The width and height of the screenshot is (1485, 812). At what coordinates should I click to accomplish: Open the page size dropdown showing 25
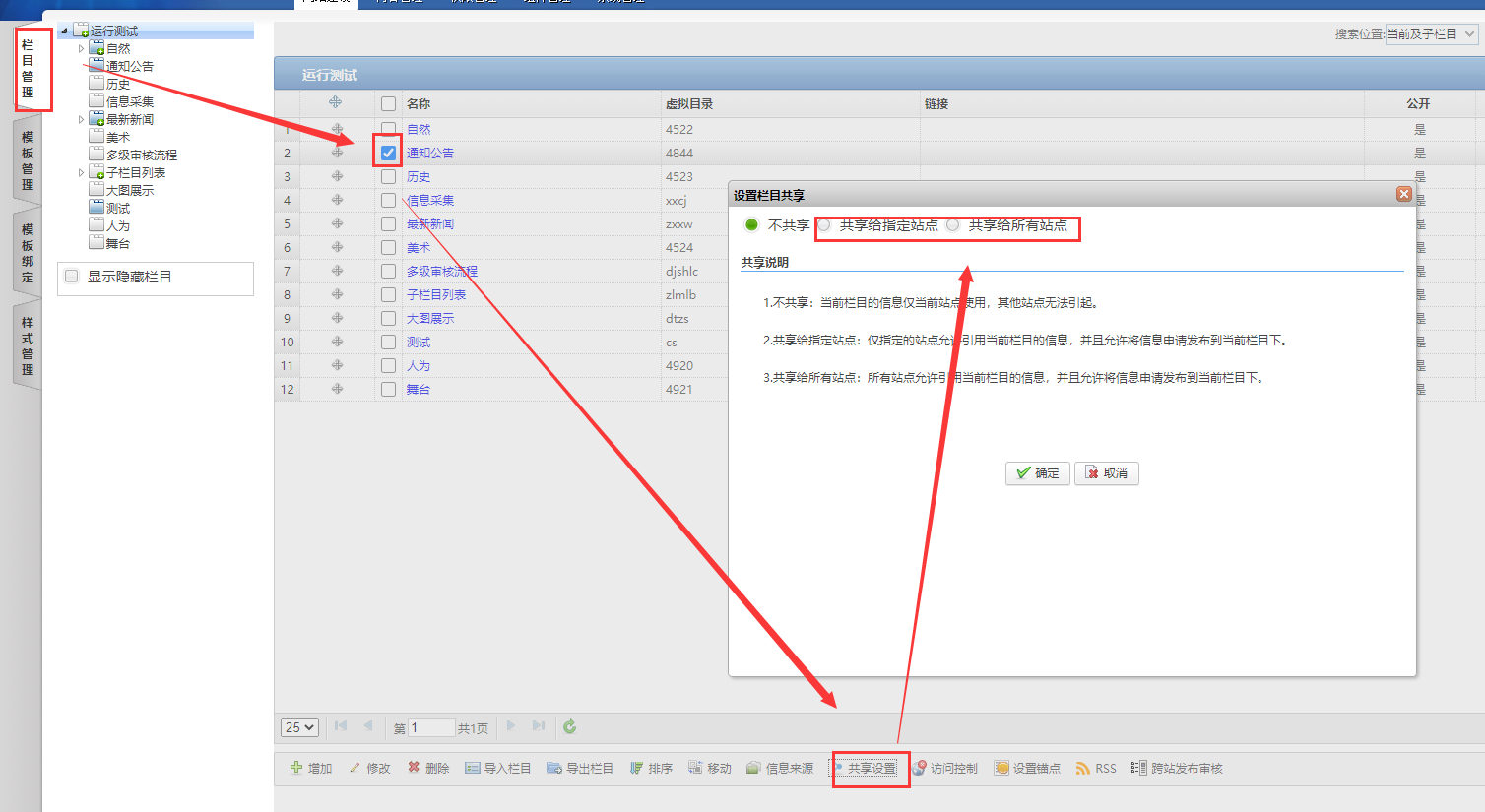[x=299, y=727]
